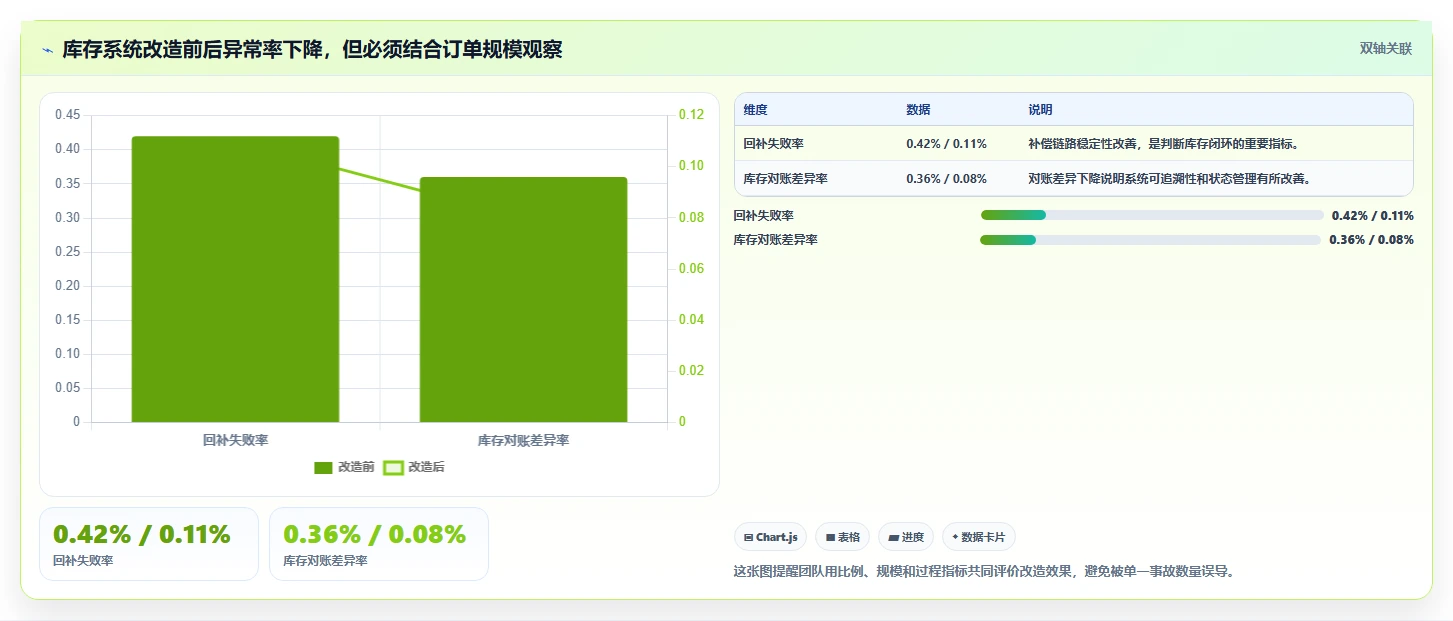1453x621 pixels.
Task: Click the 数据卡片 tag chip
Action: click(x=978, y=537)
